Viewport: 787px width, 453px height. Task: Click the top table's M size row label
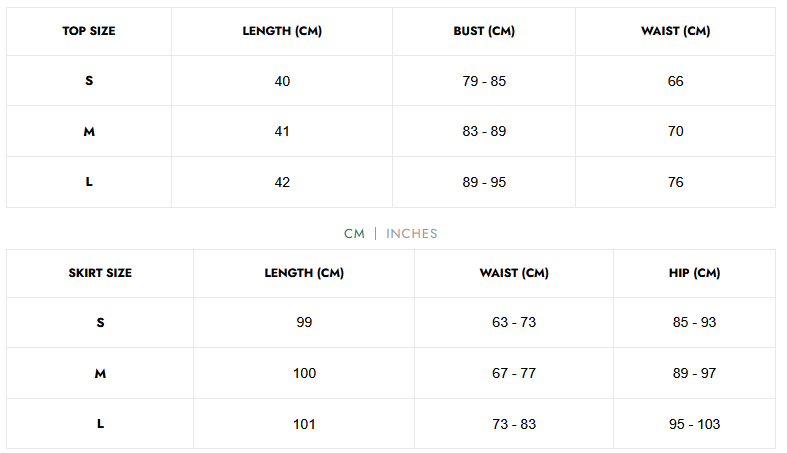click(89, 131)
